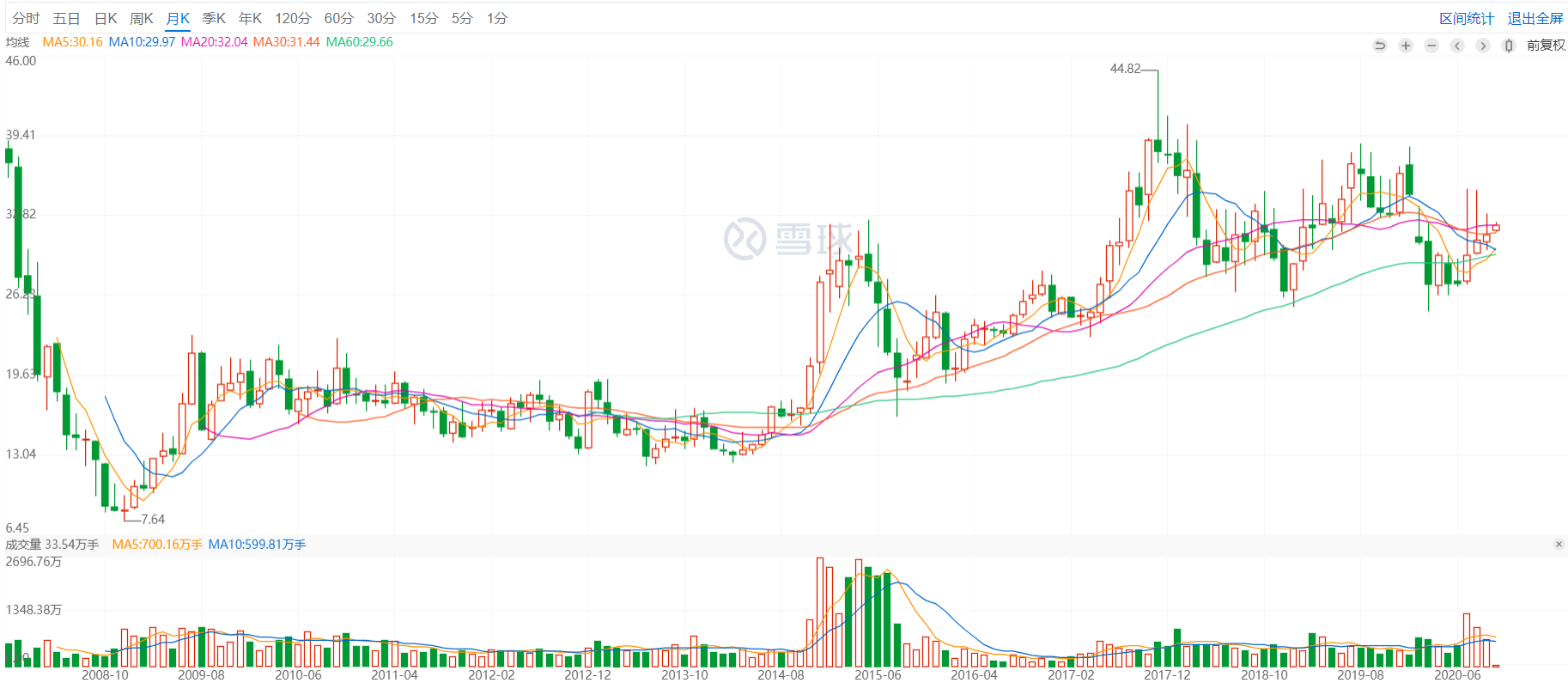This screenshot has width=1568, height=689.
Task: Switch to the 季K tab
Action: [214, 18]
